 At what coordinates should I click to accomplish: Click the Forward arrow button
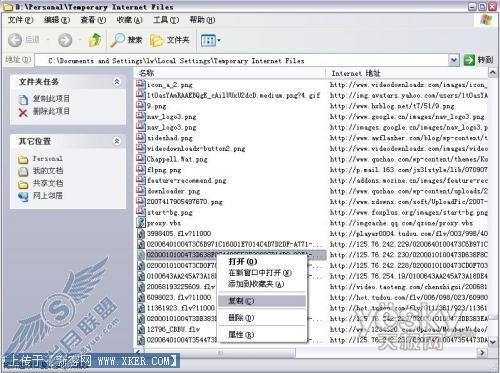click(65, 40)
